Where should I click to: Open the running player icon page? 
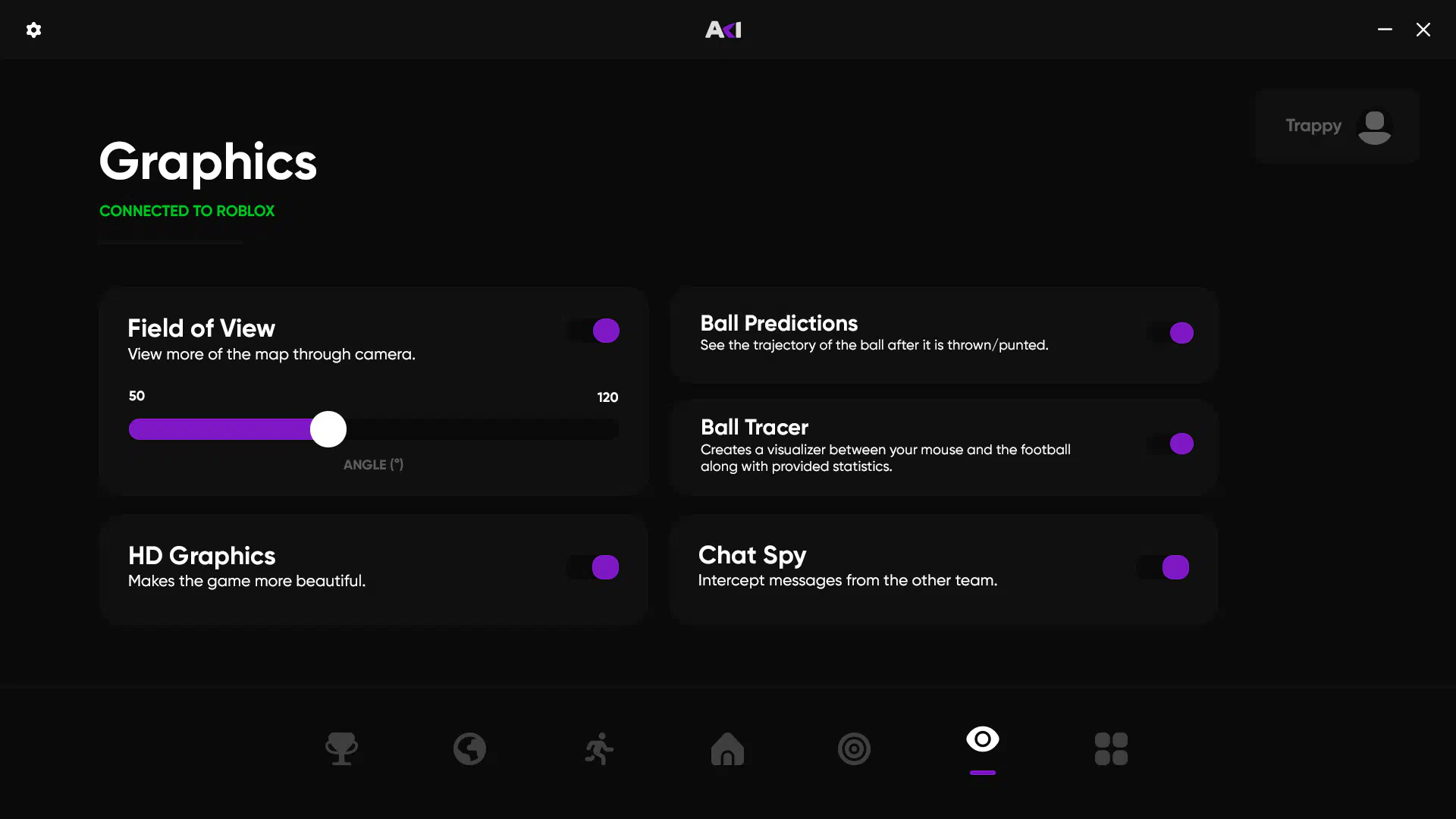coord(599,748)
